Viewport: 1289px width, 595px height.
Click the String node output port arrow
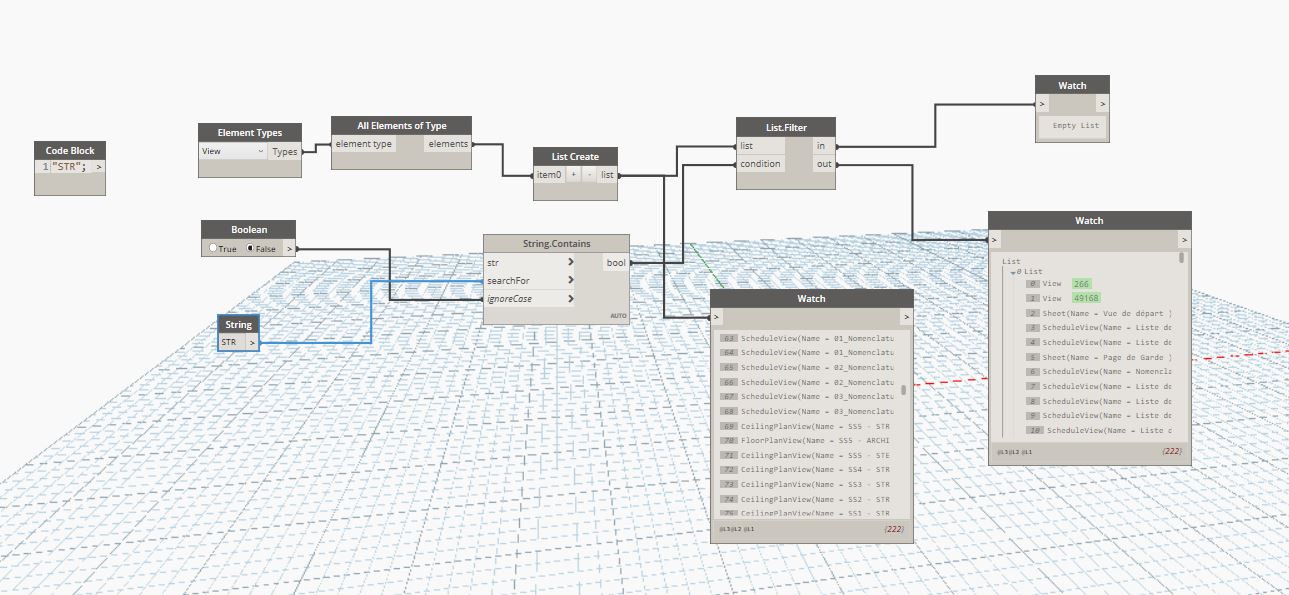click(x=252, y=342)
